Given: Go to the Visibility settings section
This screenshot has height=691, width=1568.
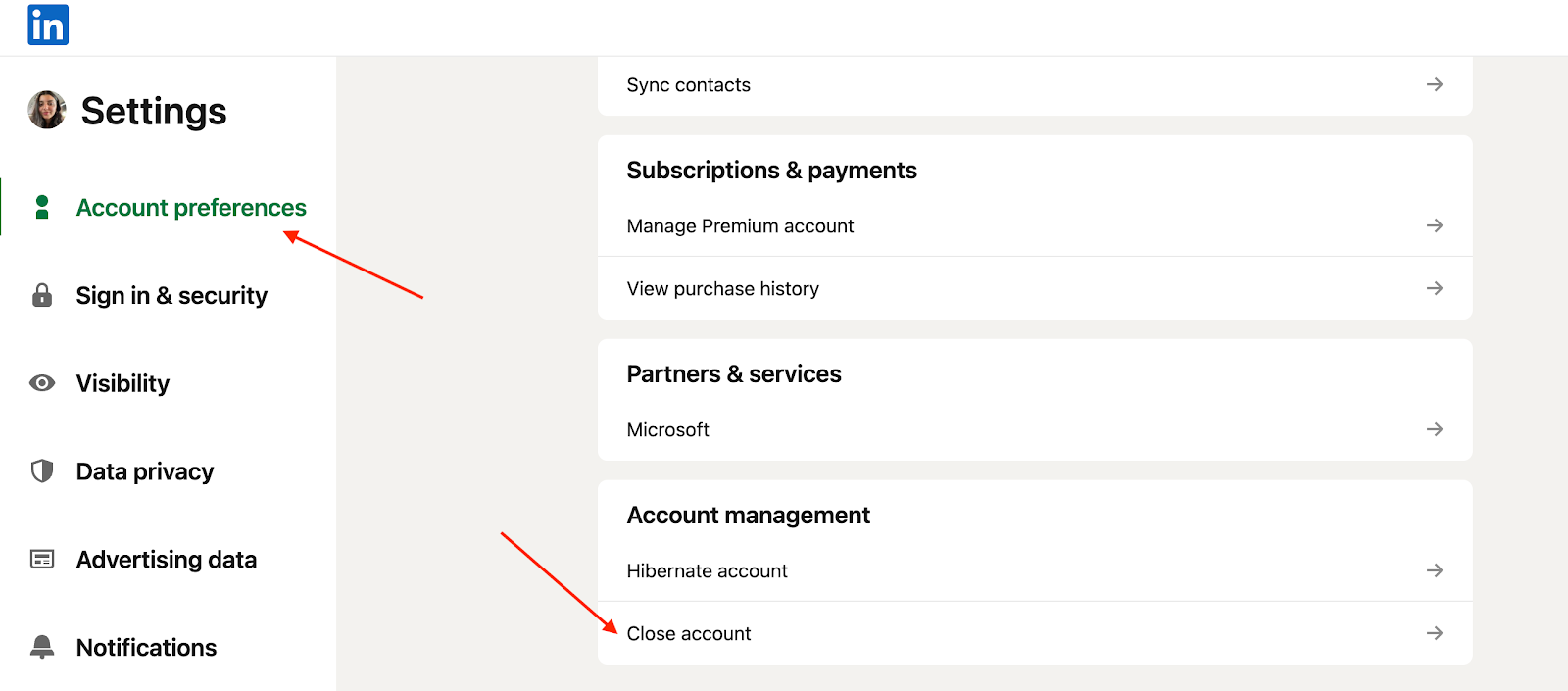Looking at the screenshot, I should tap(122, 384).
